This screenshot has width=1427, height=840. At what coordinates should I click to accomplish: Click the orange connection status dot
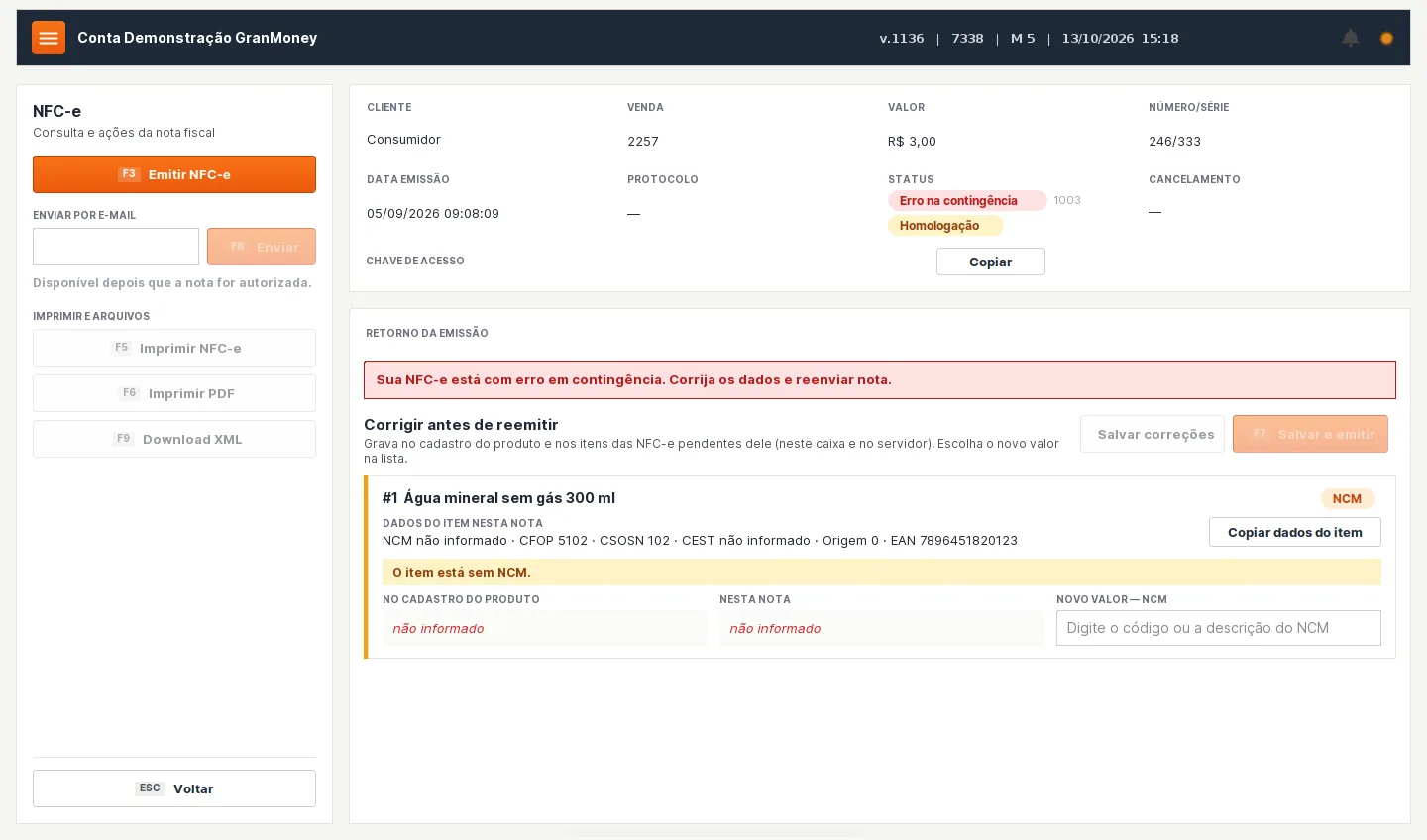[1386, 38]
